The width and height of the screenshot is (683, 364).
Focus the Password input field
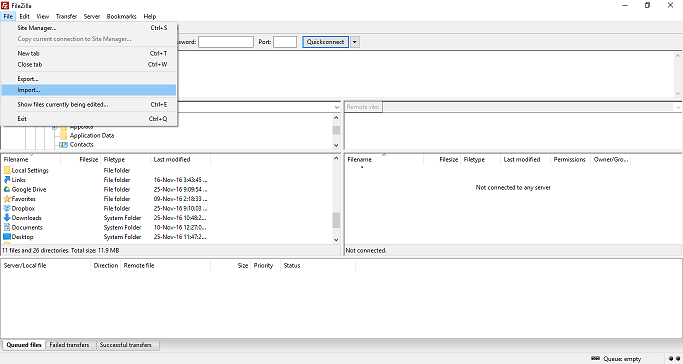[226, 42]
